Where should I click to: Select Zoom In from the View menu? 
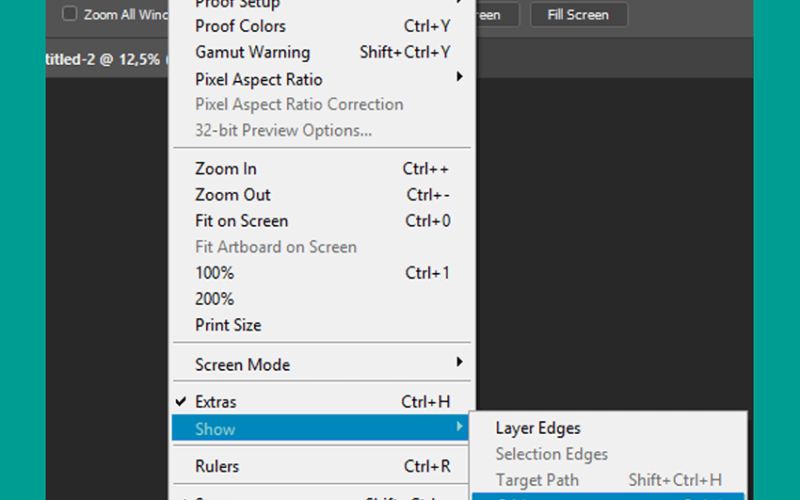321,169
